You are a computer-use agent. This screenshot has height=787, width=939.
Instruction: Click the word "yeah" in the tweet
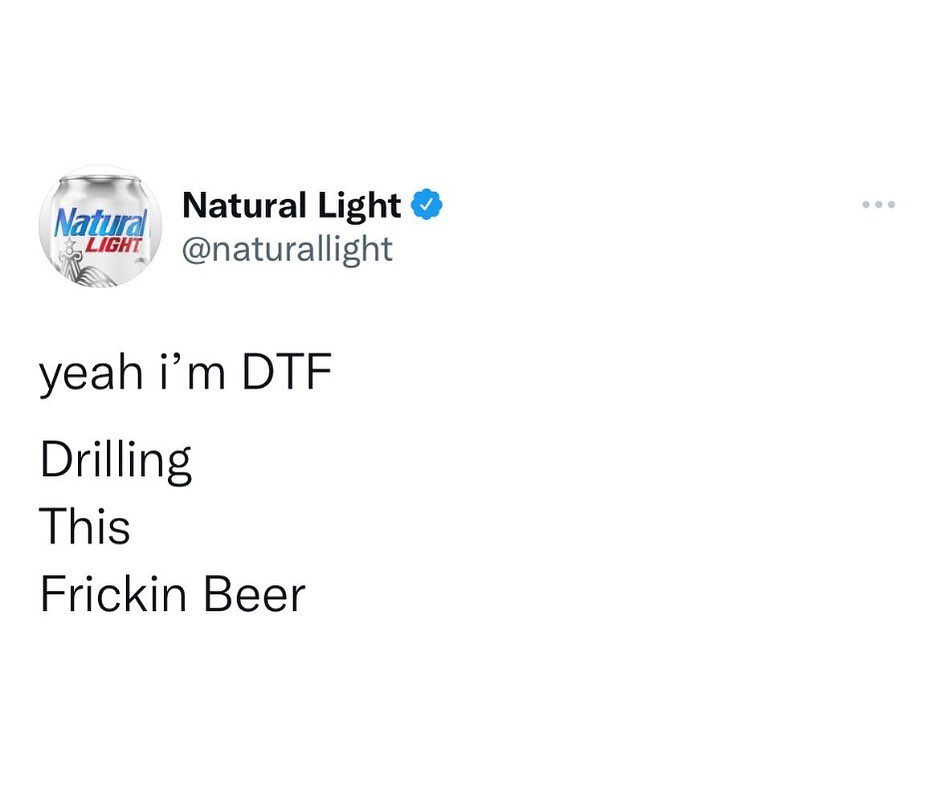[x=86, y=380]
